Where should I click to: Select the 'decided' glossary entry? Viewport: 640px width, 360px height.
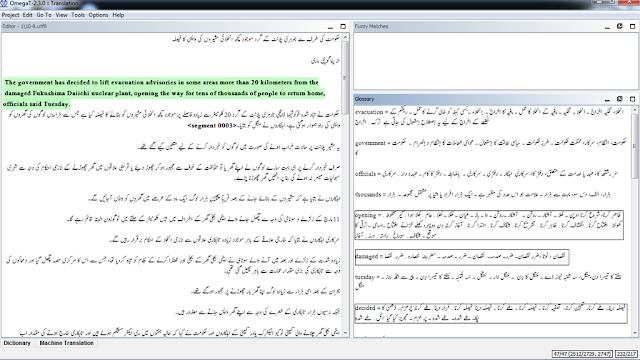tap(491, 313)
